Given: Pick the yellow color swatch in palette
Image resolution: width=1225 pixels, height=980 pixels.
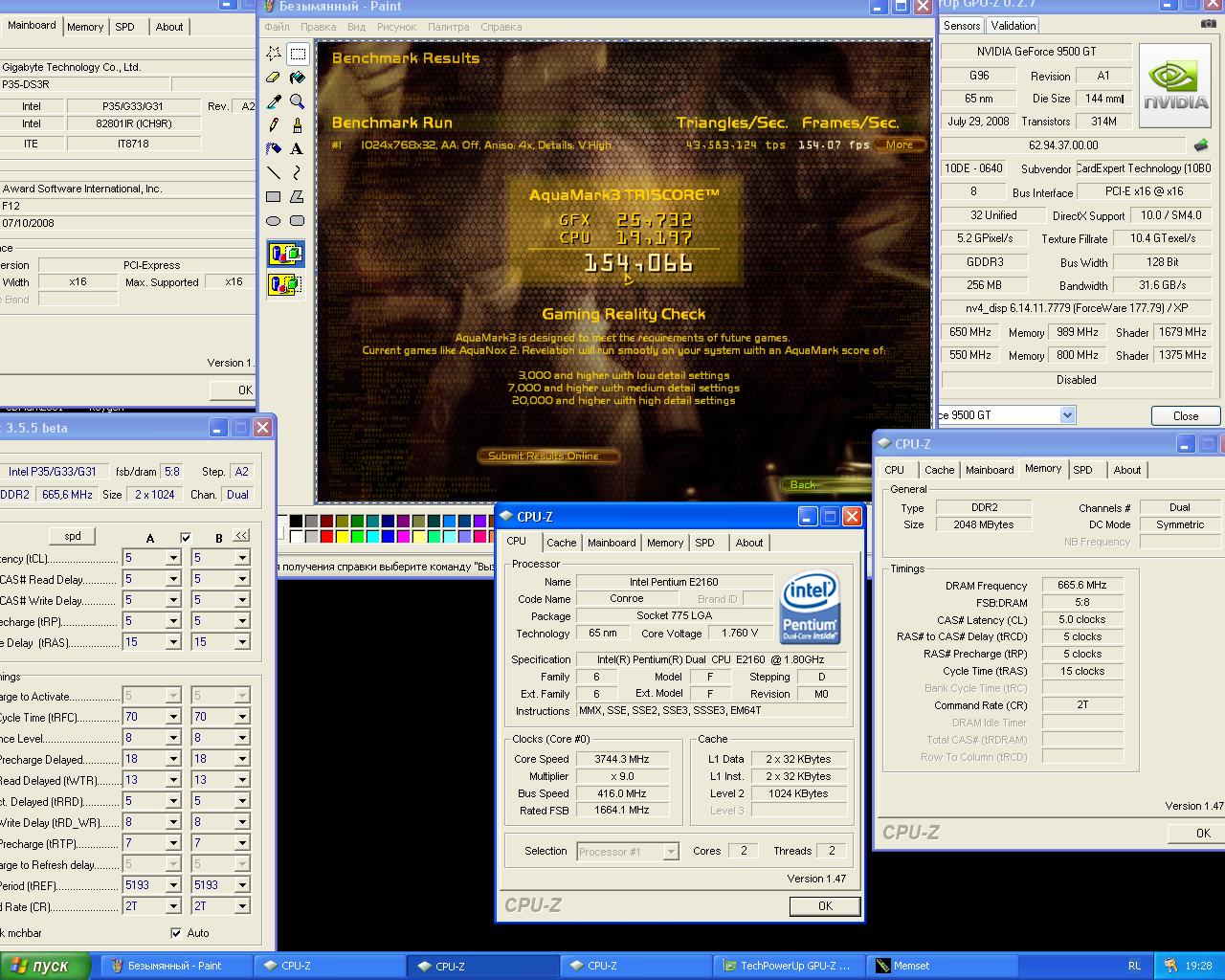Looking at the screenshot, I should 342,536.
